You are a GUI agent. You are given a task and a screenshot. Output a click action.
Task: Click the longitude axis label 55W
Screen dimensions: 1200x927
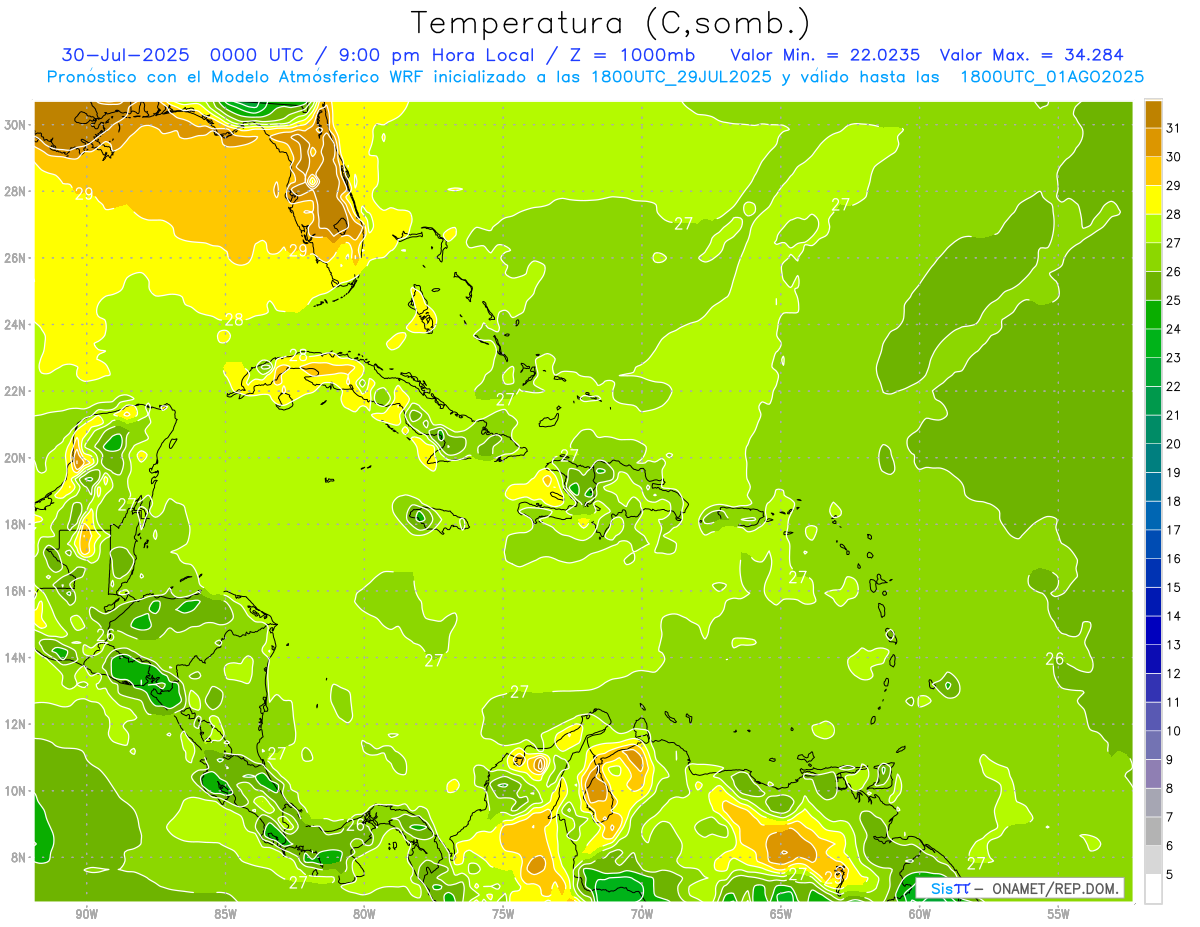pos(1058,914)
